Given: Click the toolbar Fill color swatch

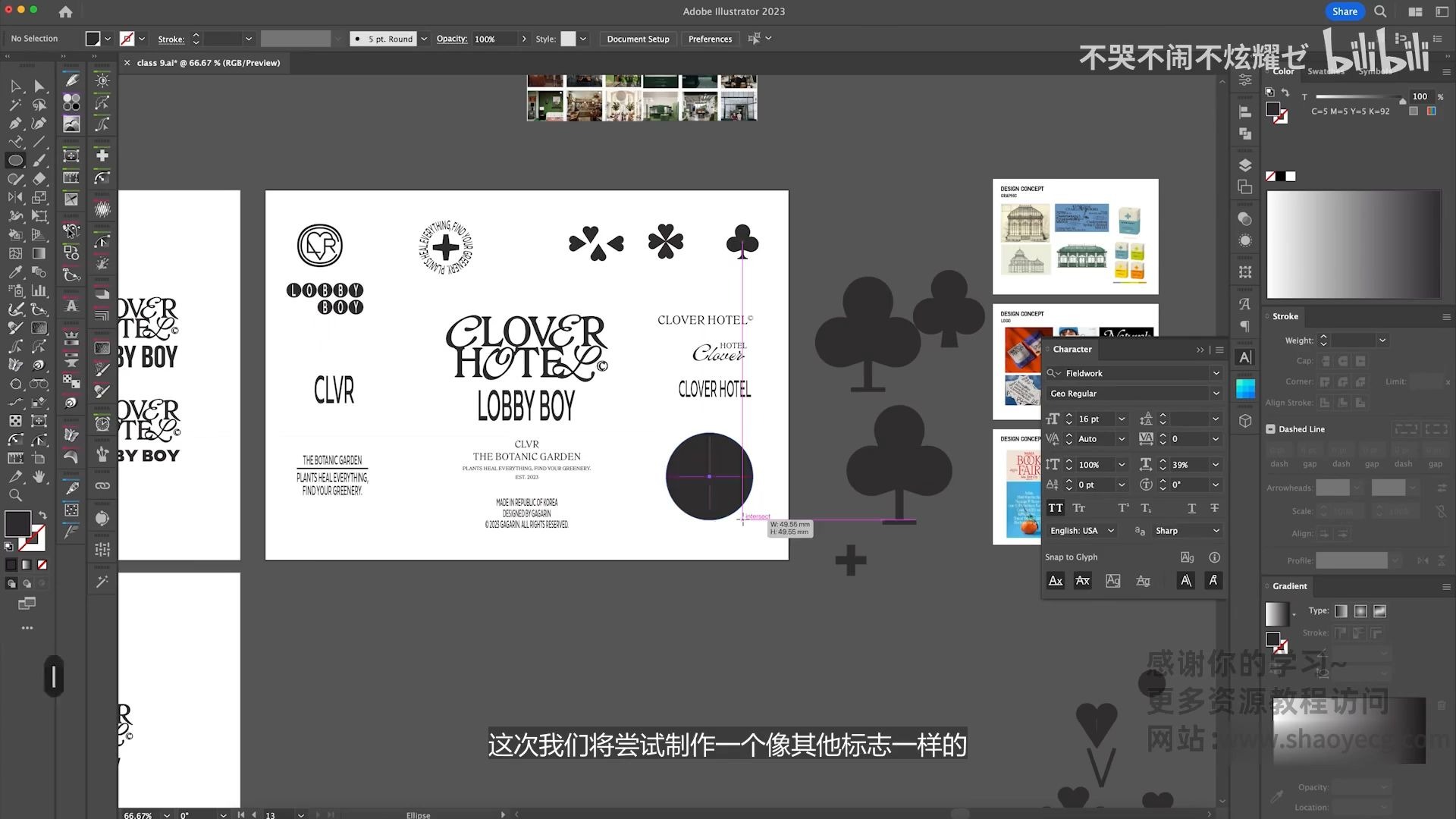Looking at the screenshot, I should click(17, 523).
